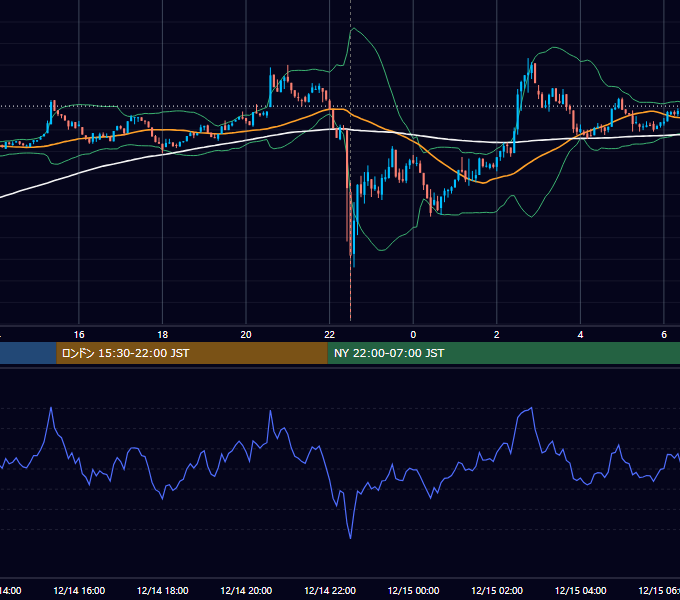The width and height of the screenshot is (680, 600).
Task: Click the 22 hour axis label
Action: (330, 335)
